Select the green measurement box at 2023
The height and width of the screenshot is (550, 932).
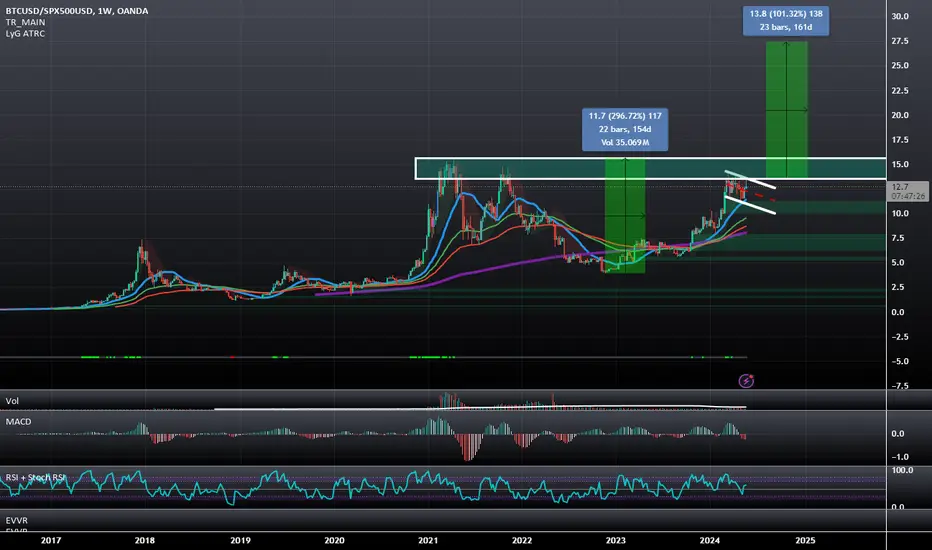click(625, 216)
